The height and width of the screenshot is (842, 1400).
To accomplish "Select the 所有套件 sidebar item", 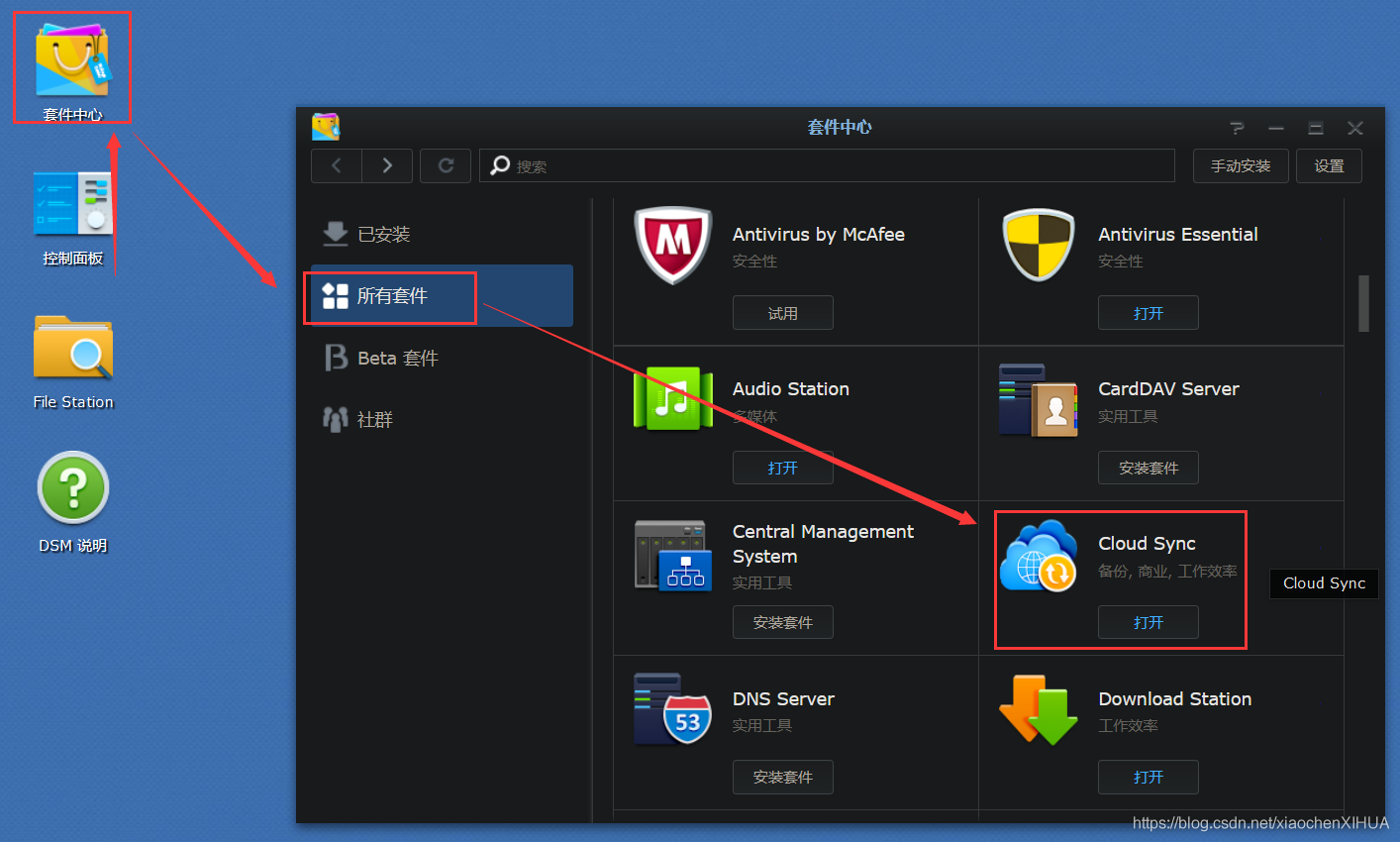I will tap(442, 295).
